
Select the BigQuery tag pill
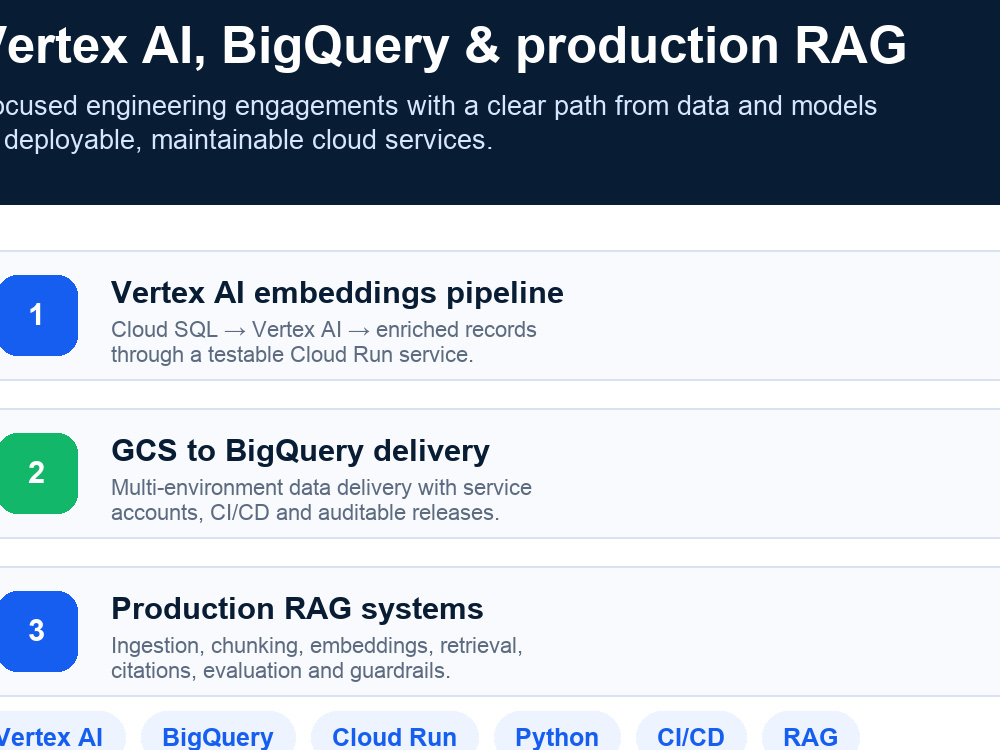pos(218,733)
